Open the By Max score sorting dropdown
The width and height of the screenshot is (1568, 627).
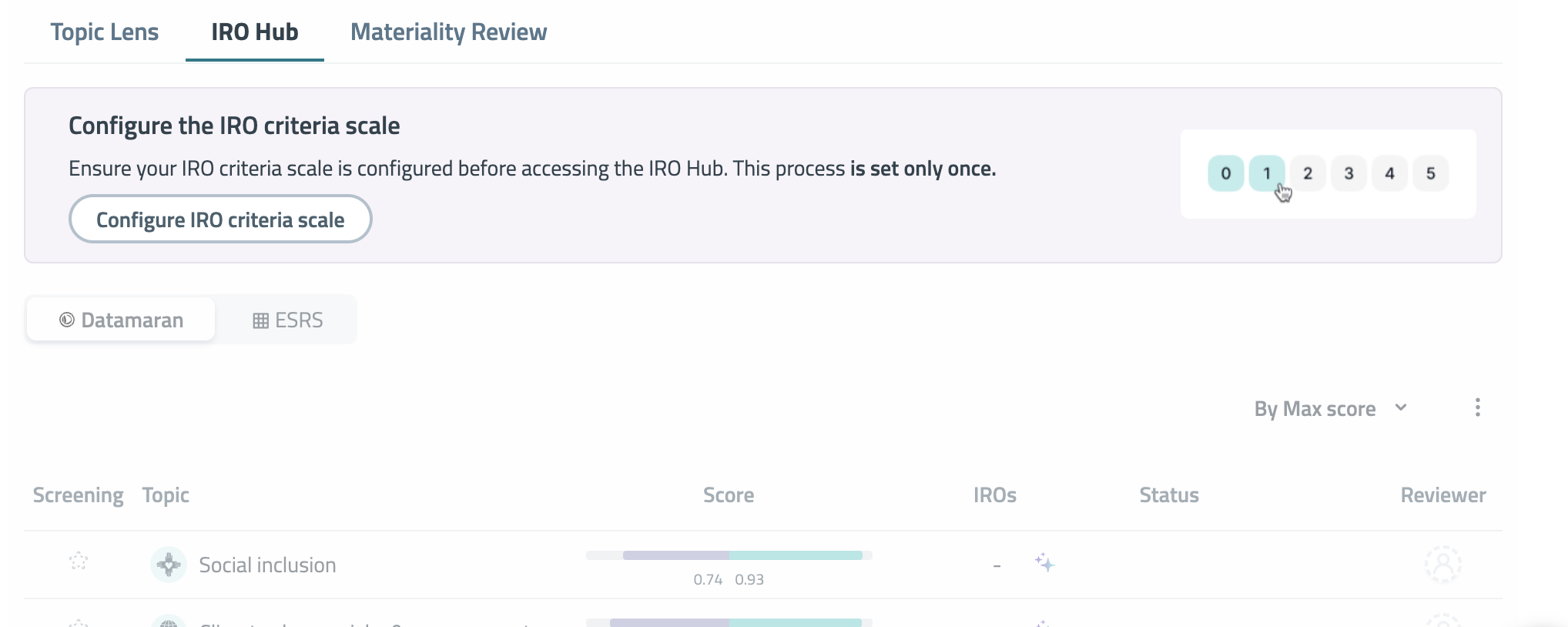(x=1315, y=408)
